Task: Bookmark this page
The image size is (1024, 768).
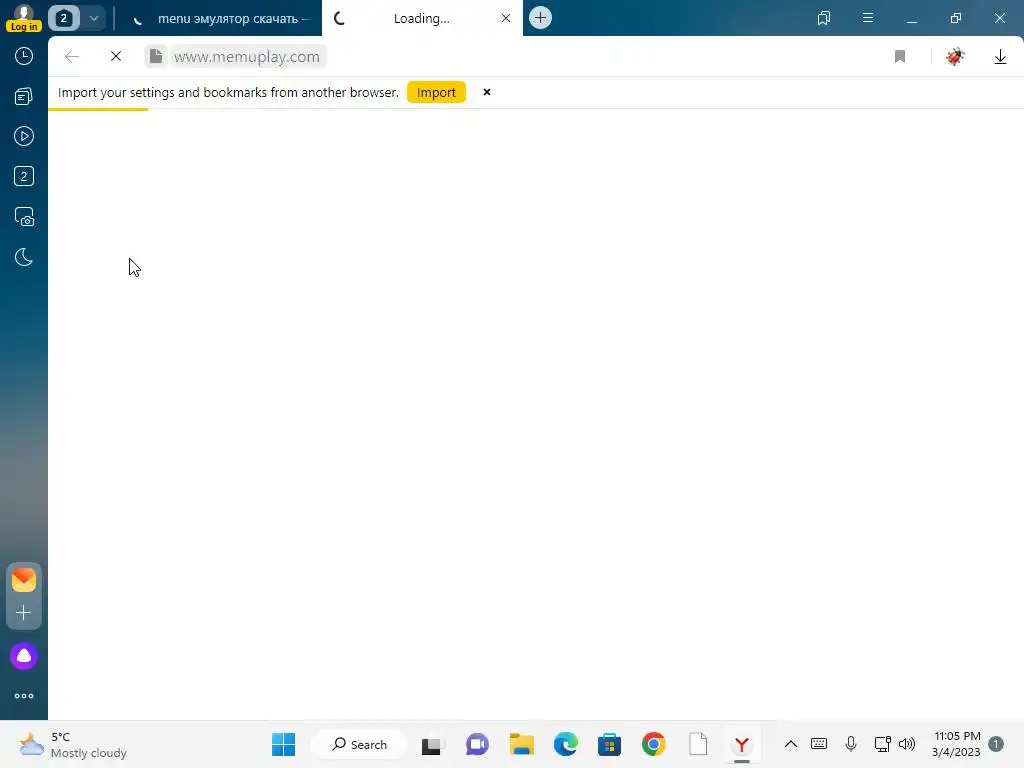Action: (x=900, y=57)
